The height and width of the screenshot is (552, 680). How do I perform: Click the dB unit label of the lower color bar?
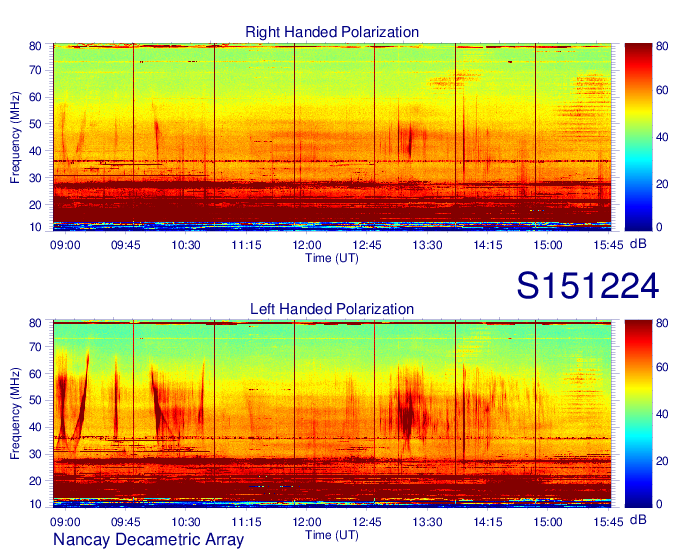(x=638, y=520)
